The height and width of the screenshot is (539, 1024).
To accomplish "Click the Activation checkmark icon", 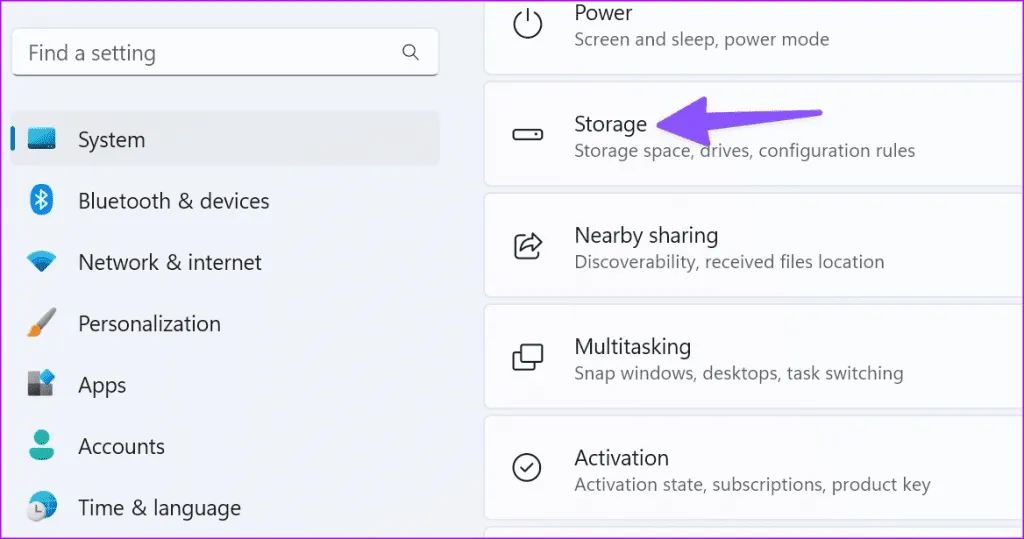I will coord(527,467).
